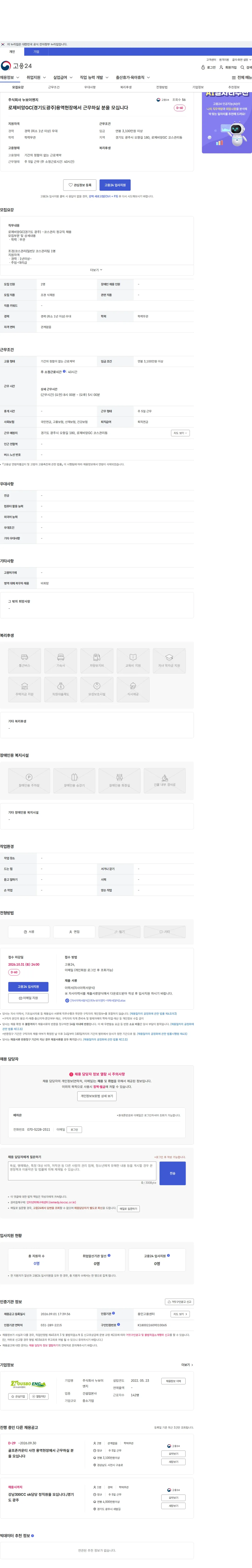Click the 장애인용 승강기 facility icon
The image size is (252, 1568).
[x=74, y=781]
